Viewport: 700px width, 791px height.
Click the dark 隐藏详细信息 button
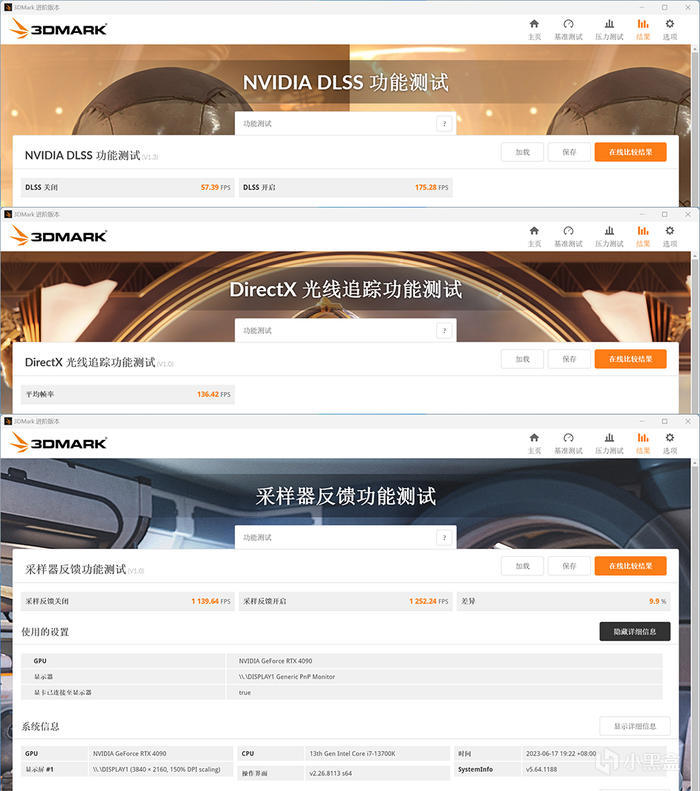coord(634,631)
